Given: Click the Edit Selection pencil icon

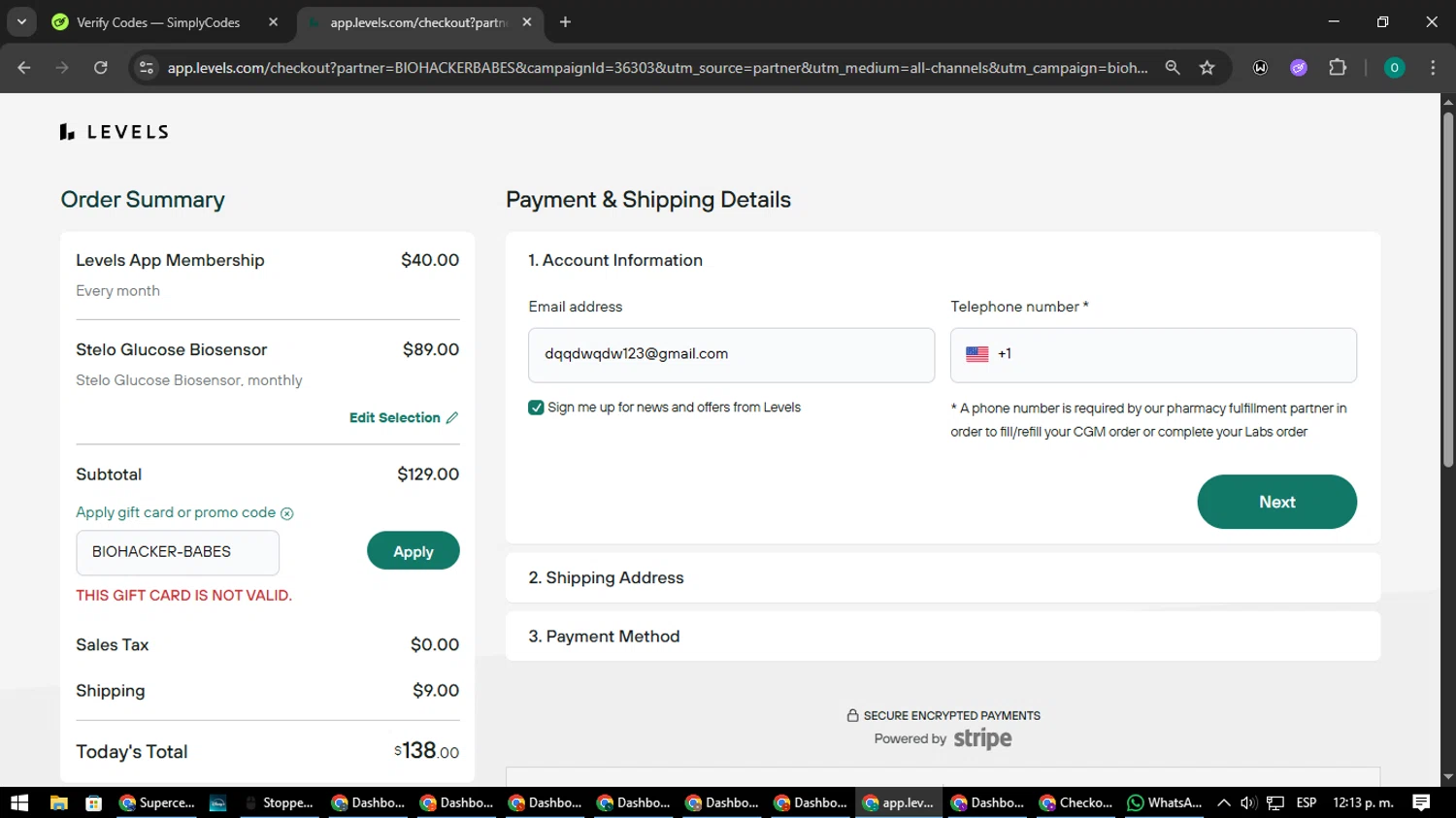Looking at the screenshot, I should coord(452,417).
